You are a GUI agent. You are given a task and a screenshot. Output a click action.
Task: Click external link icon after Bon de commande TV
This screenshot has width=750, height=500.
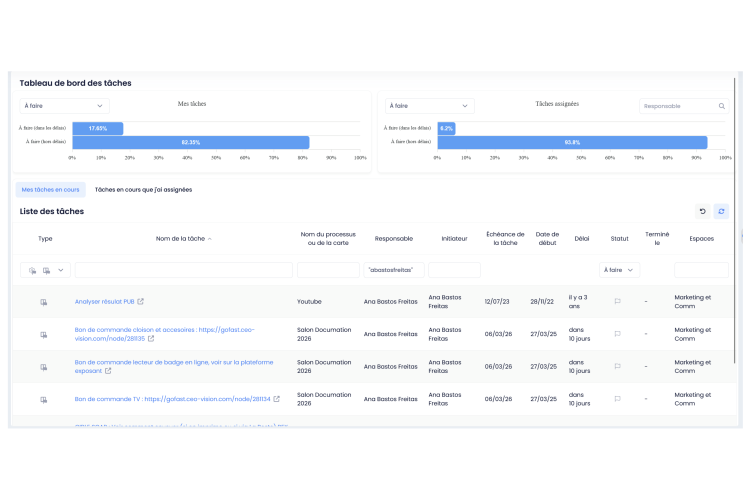tap(277, 399)
